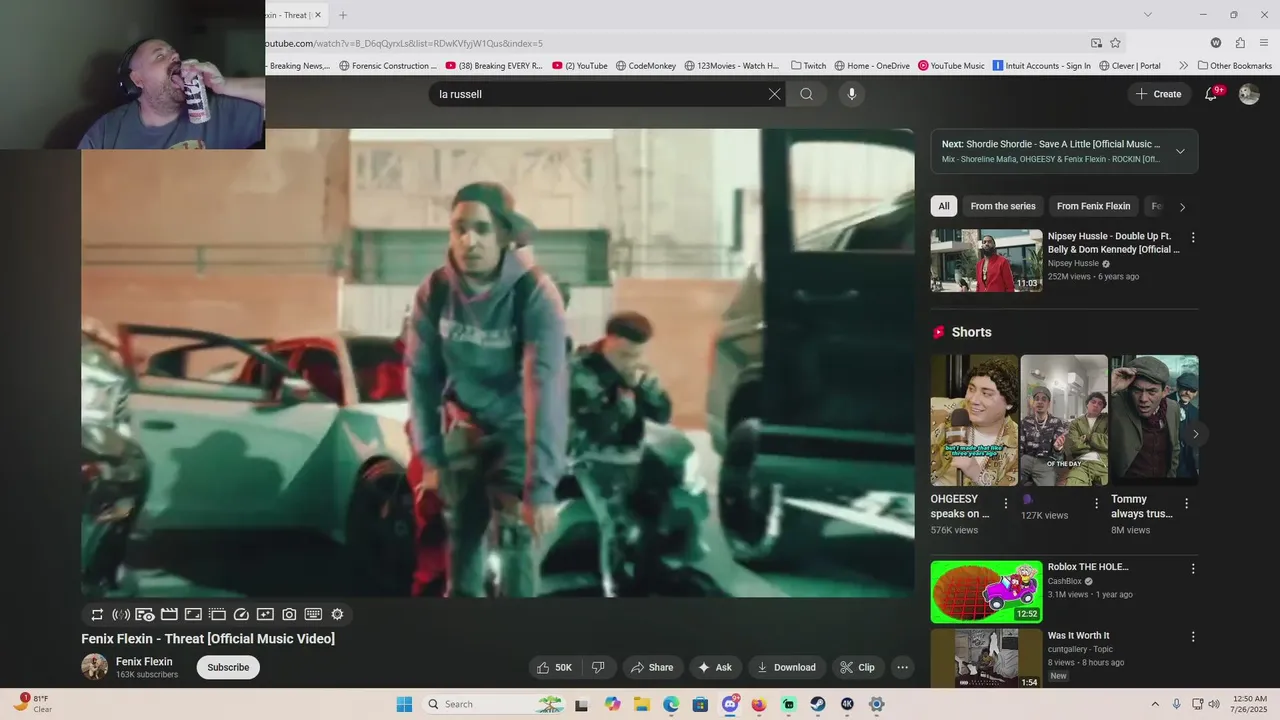Open the Windows Start menu
Image resolution: width=1280 pixels, height=720 pixels.
click(x=404, y=704)
